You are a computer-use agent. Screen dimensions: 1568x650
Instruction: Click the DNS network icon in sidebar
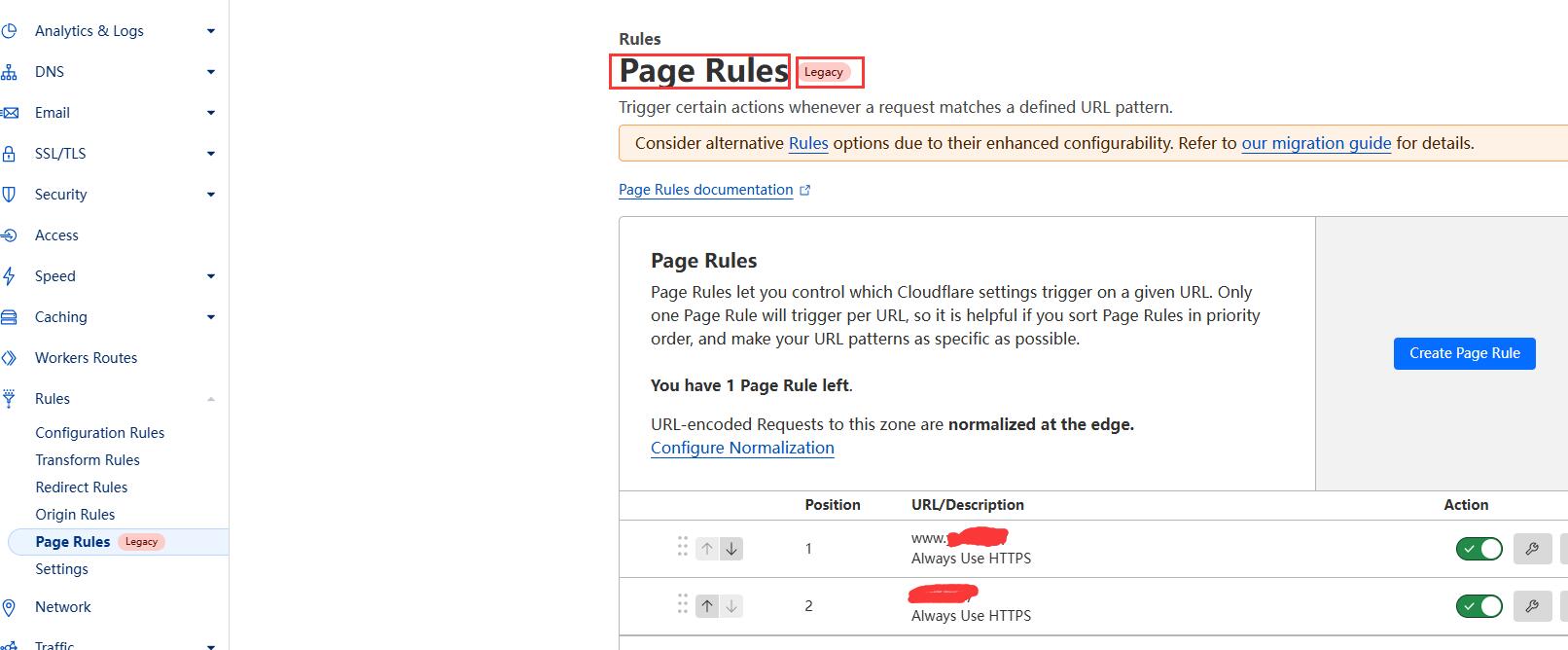pos(9,72)
